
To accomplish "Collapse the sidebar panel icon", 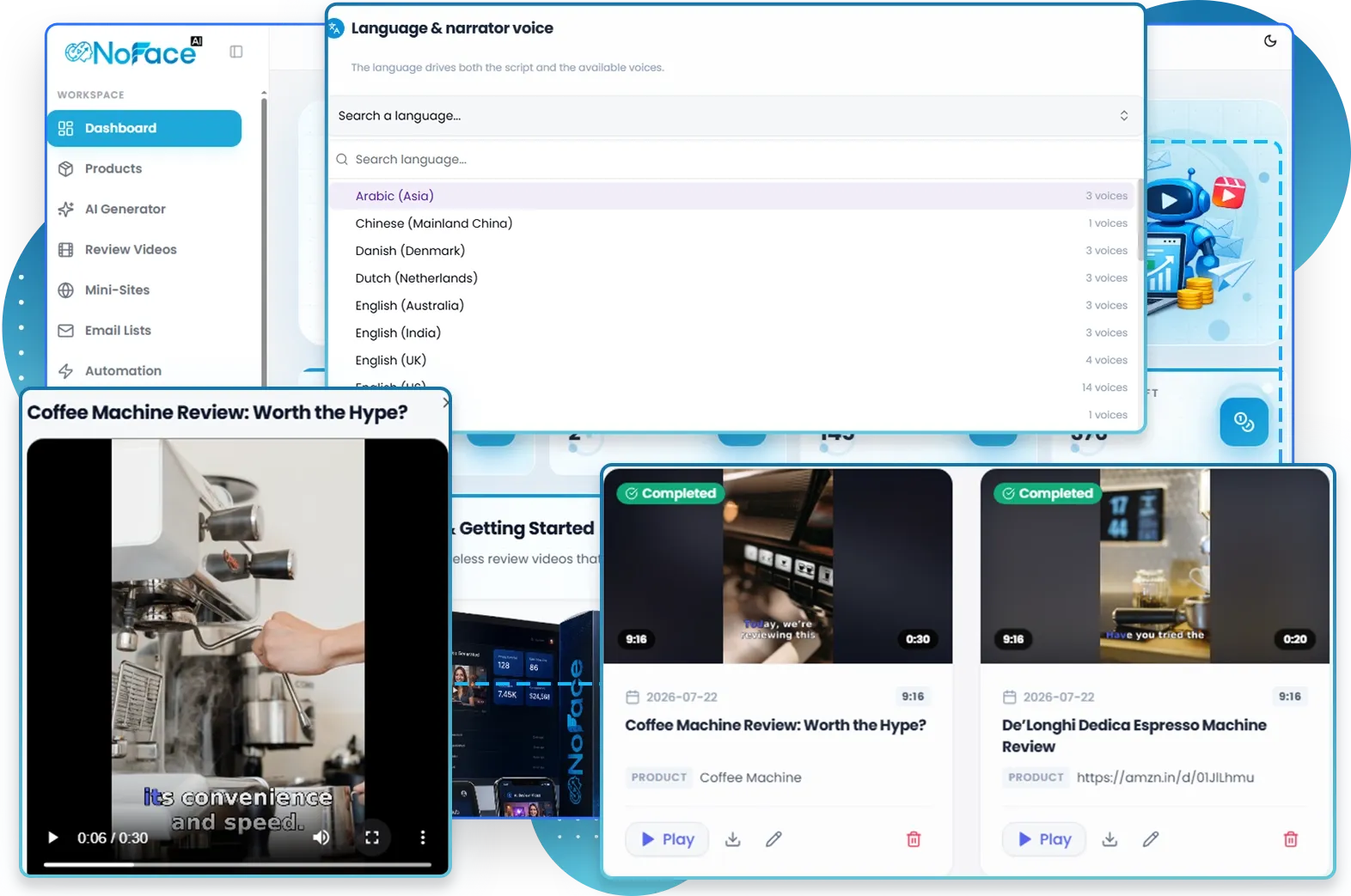I will click(236, 52).
